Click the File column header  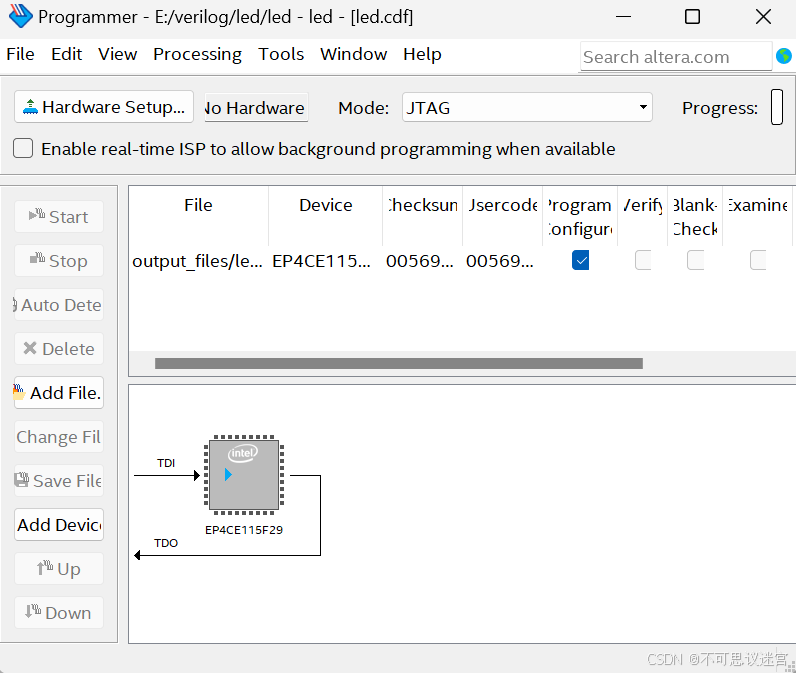pos(198,216)
